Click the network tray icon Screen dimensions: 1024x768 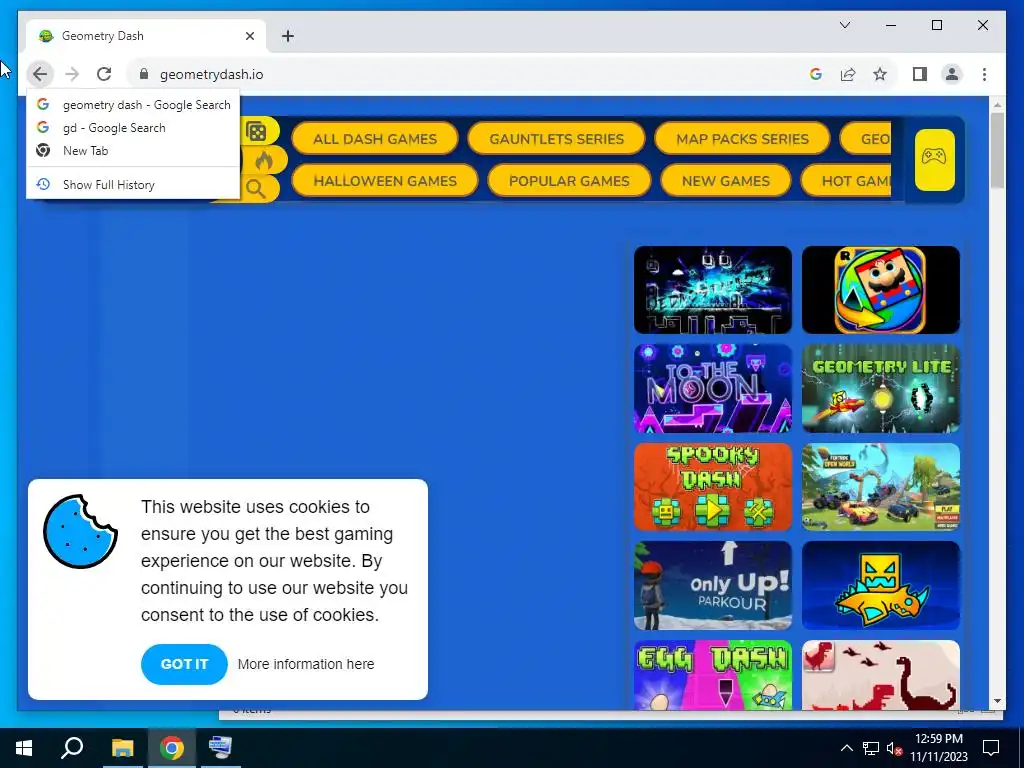(871, 748)
